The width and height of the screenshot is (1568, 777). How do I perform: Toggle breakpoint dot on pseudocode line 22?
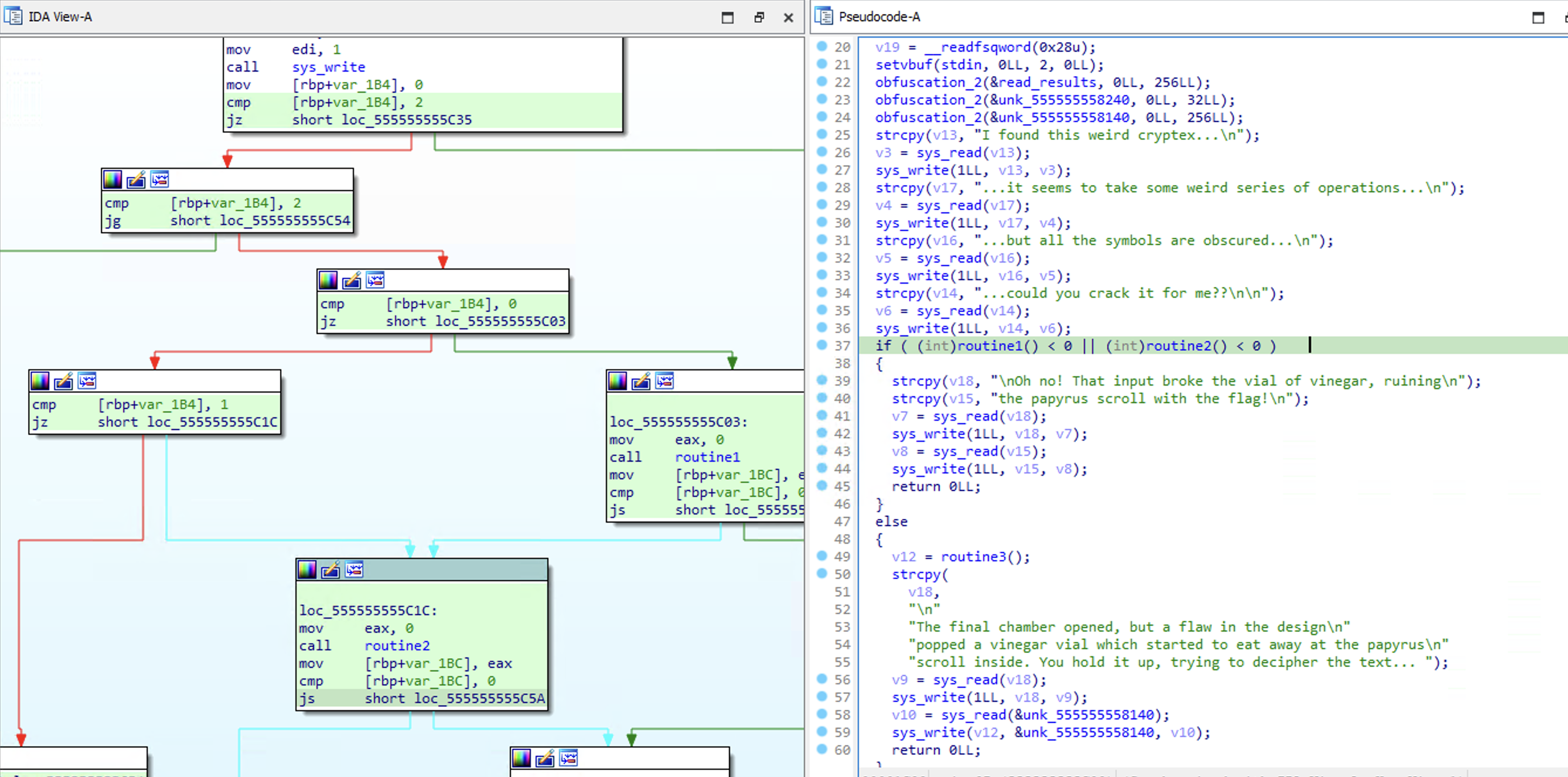[822, 81]
